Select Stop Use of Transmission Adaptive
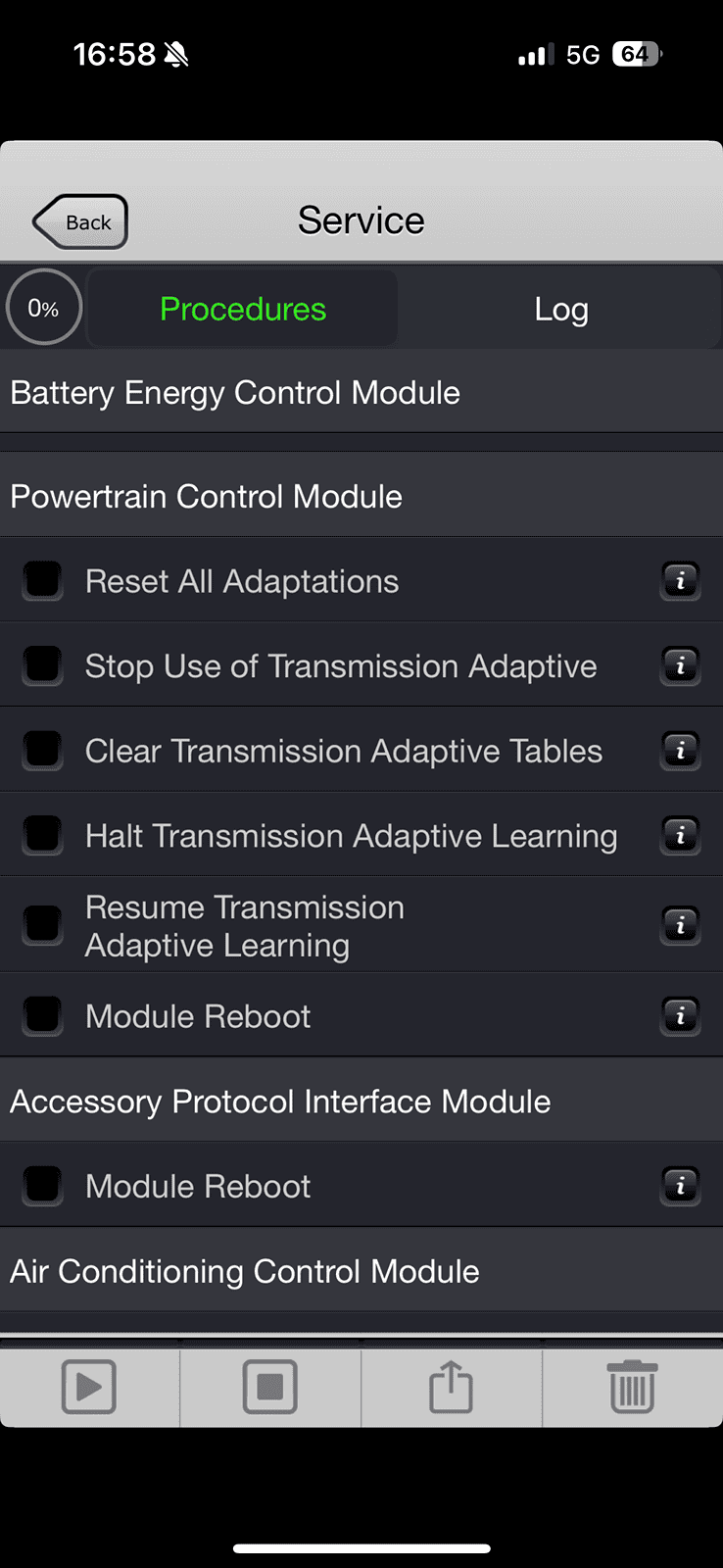Image resolution: width=723 pixels, height=1568 pixels. (x=42, y=664)
